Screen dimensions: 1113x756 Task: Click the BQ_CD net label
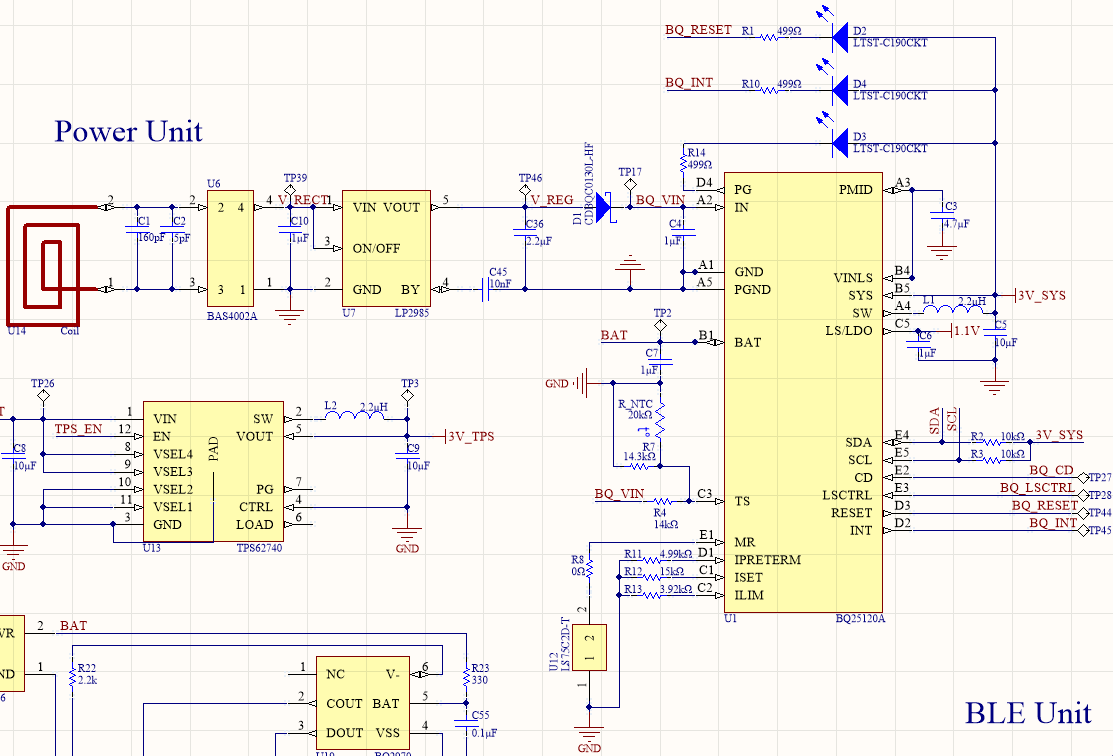coord(1052,470)
